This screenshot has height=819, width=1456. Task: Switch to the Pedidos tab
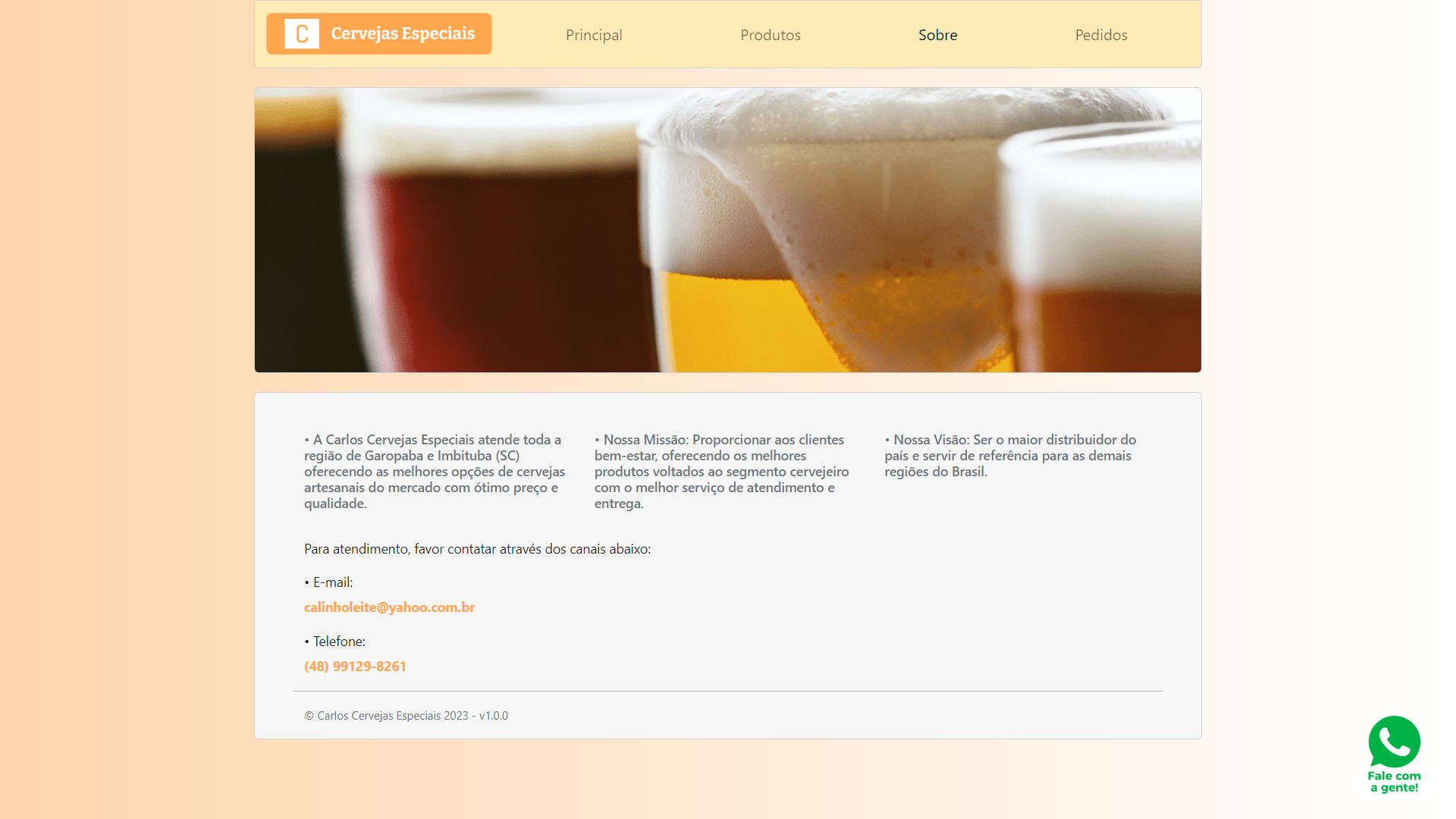coord(1101,35)
